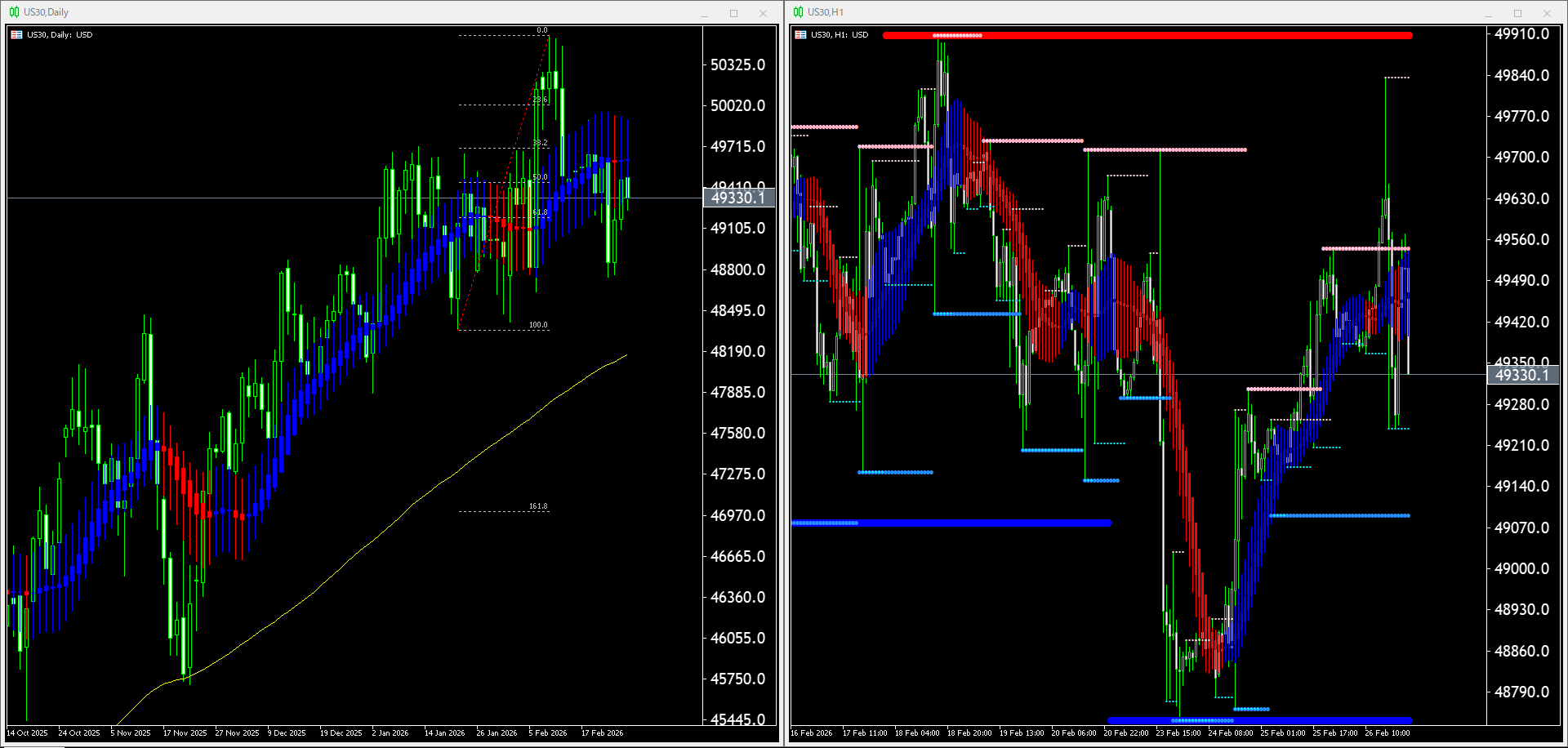Click the 49715.0 price level on the Daily axis
Viewport: 1568px width, 748px height.
point(738,146)
